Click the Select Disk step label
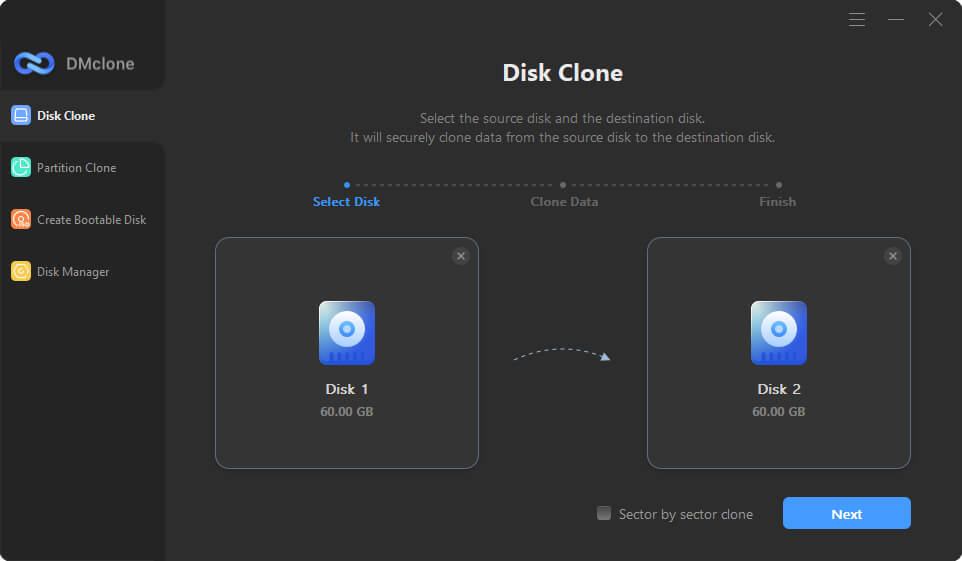The width and height of the screenshot is (962, 561). (x=346, y=202)
